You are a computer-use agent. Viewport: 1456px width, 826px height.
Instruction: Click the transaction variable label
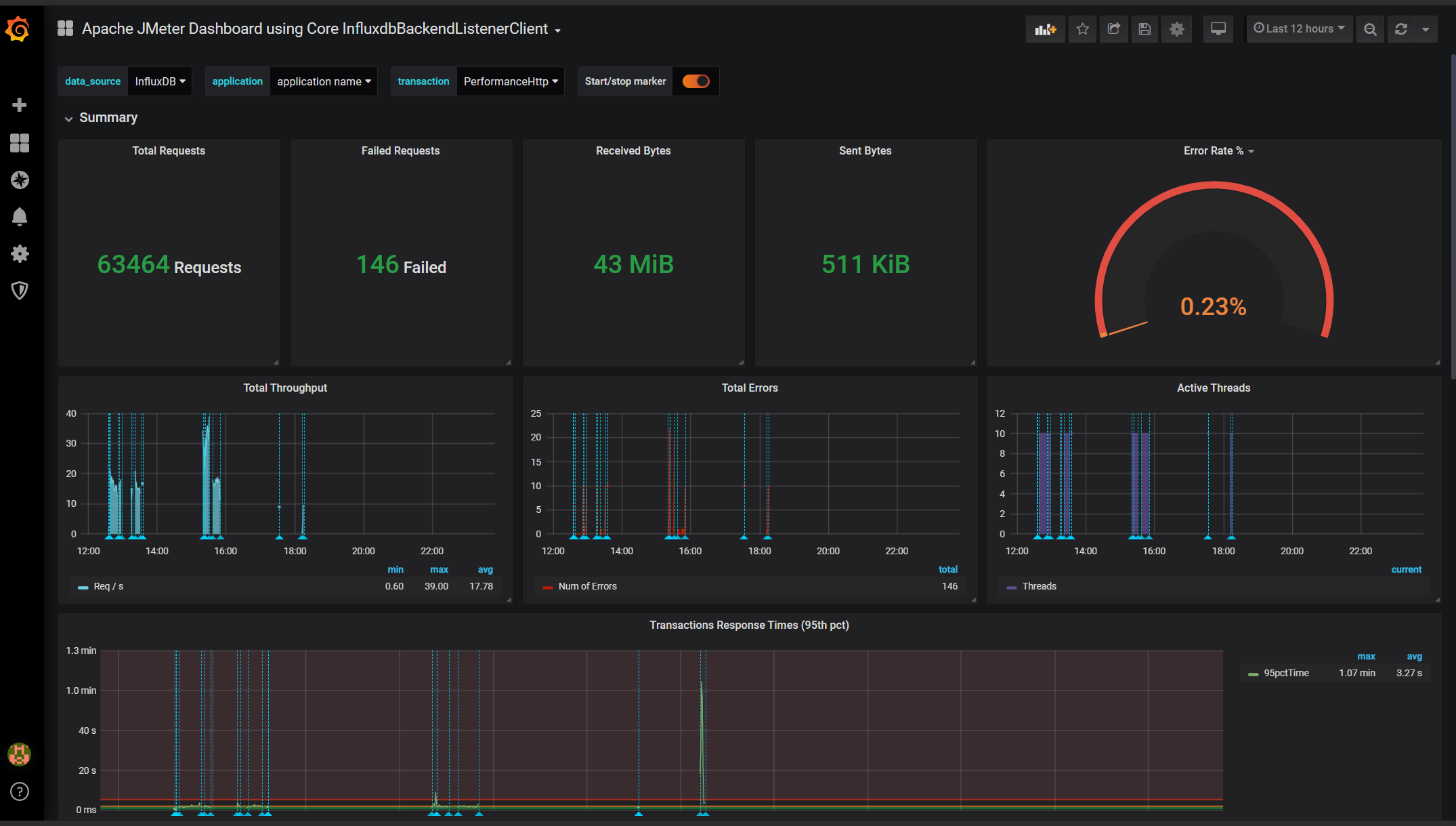coord(423,81)
